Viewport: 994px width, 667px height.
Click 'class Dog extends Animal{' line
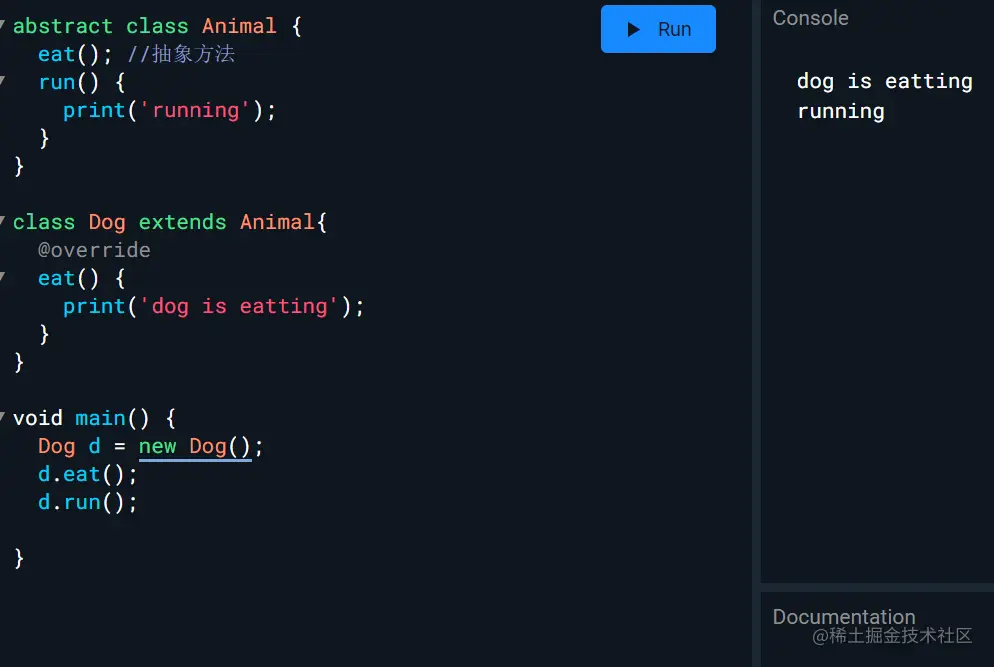pos(170,222)
